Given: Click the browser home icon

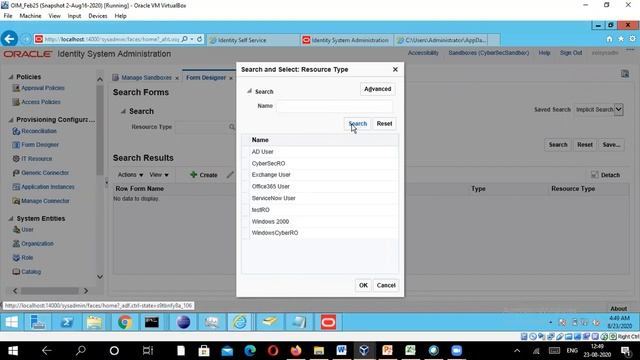Looking at the screenshot, I should (x=609, y=39).
